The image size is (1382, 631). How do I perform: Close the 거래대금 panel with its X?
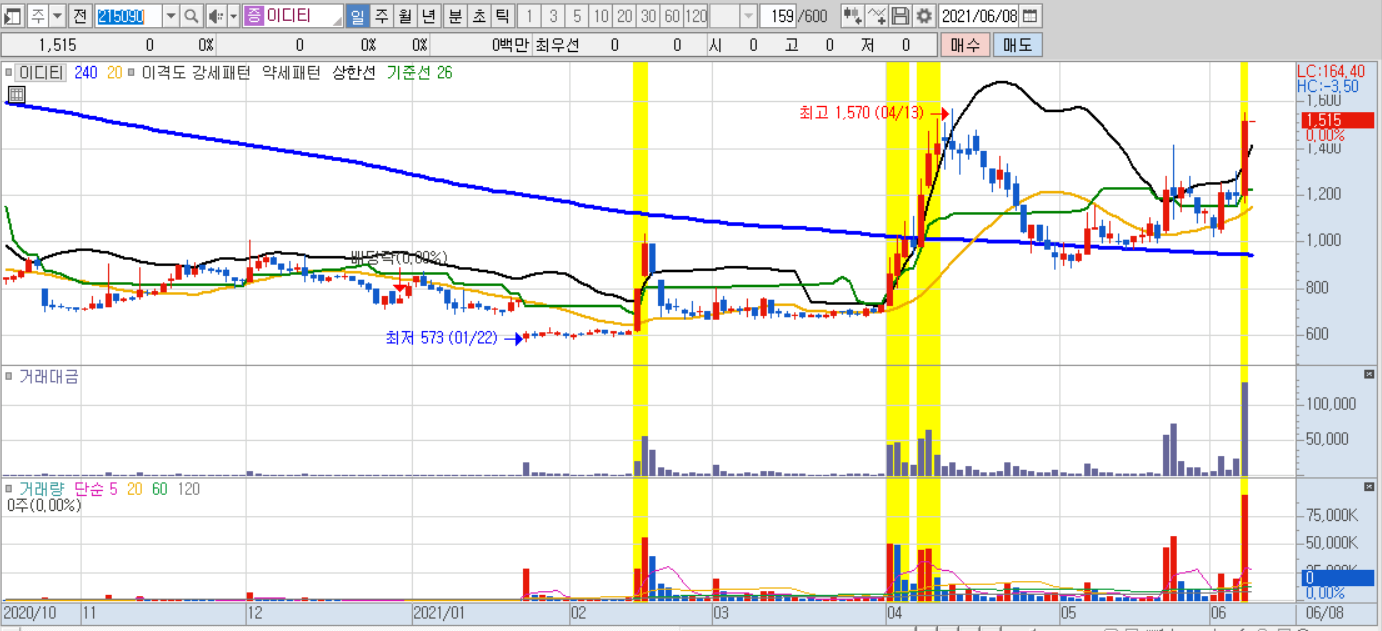pyautogui.click(x=1369, y=374)
